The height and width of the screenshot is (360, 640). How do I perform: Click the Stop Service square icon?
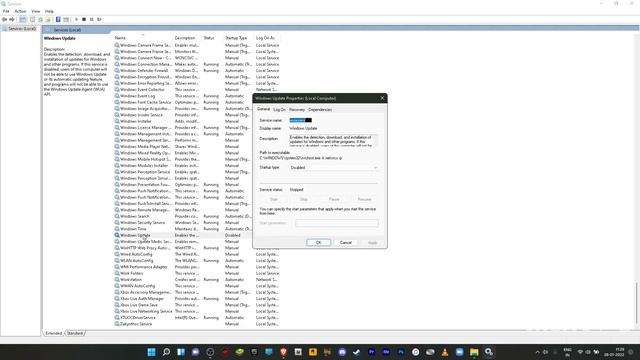point(84,19)
